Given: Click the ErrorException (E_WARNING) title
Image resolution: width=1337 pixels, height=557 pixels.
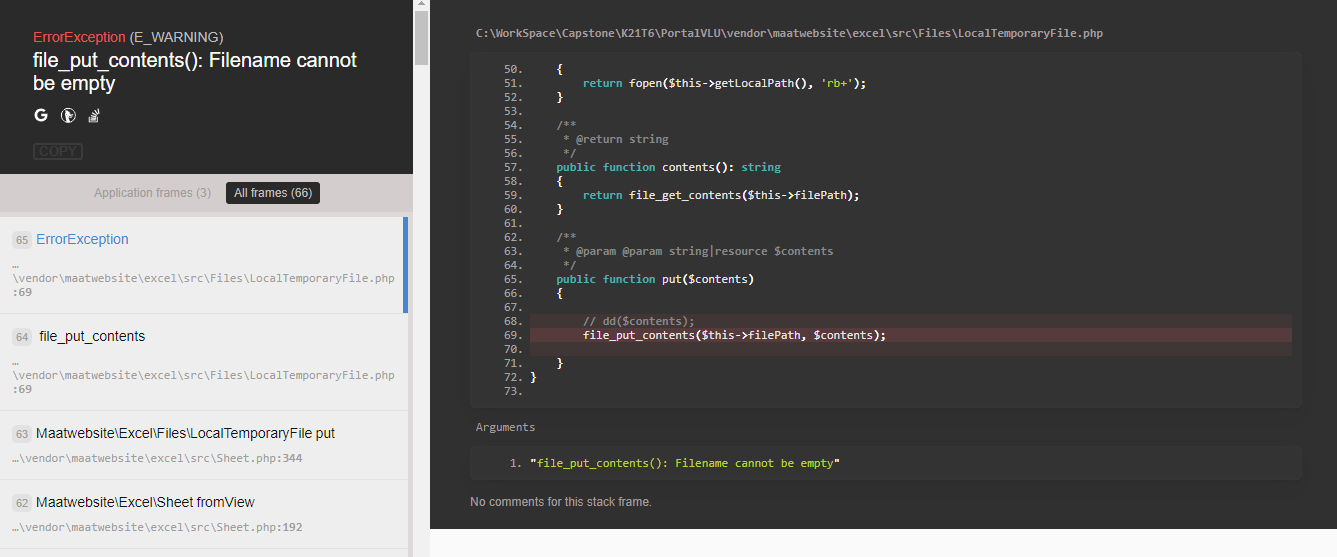Looking at the screenshot, I should pos(128,37).
